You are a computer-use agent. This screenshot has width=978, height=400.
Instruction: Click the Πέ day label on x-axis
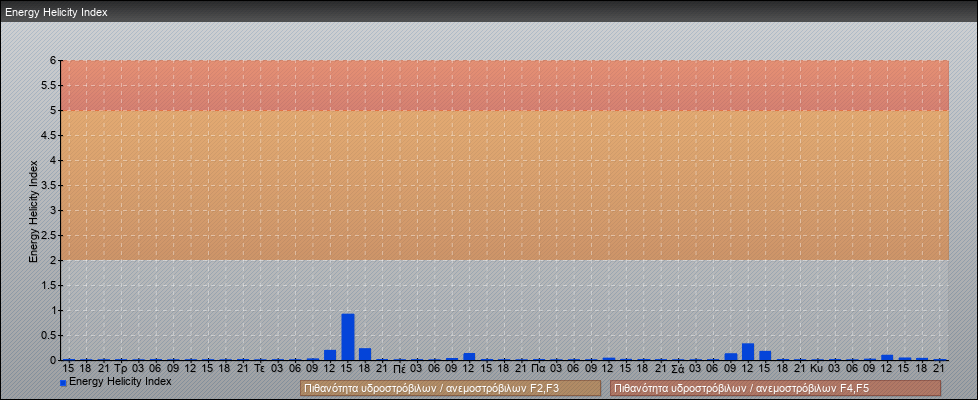[x=400, y=369]
